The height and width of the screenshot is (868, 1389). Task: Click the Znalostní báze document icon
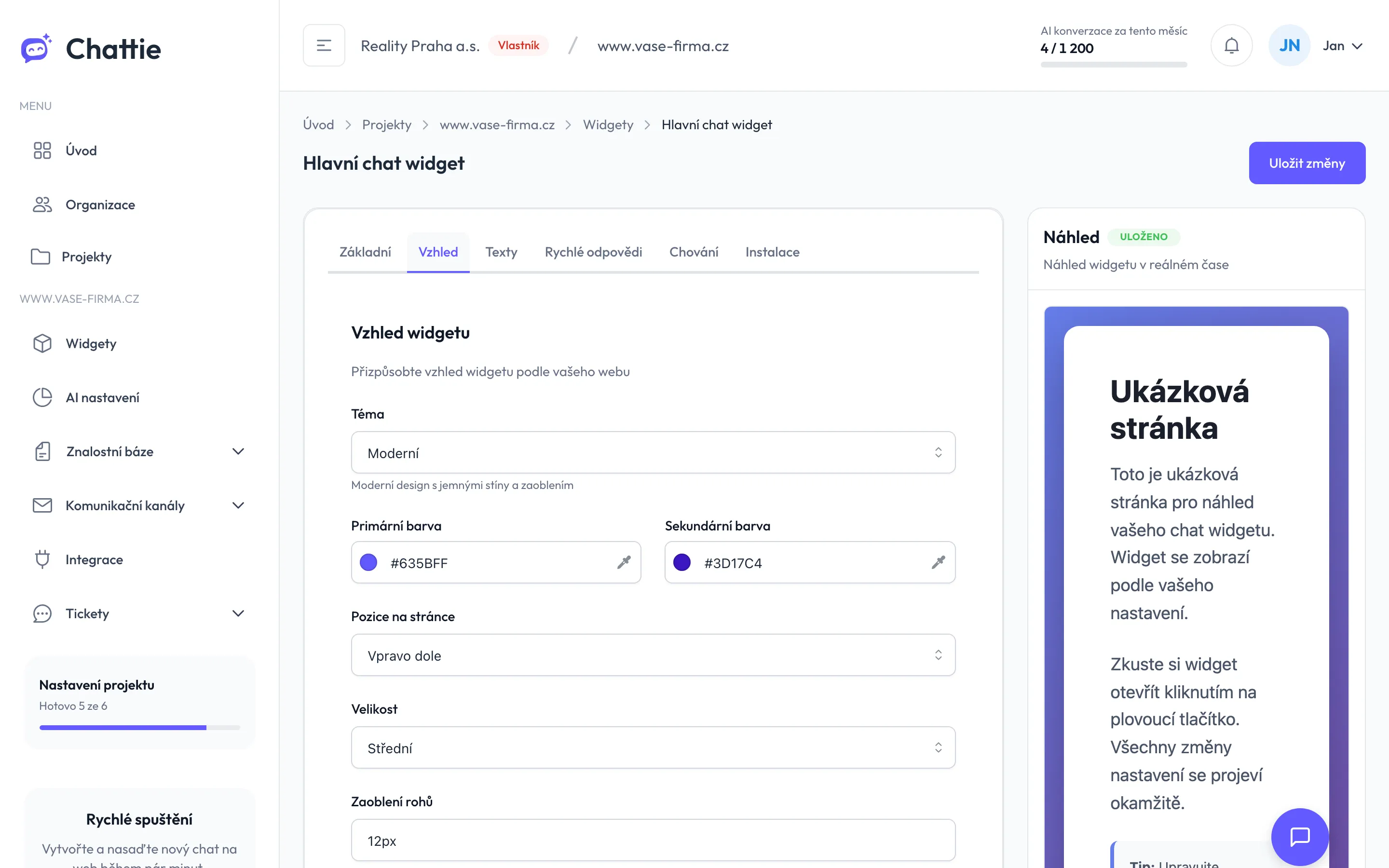[x=42, y=451]
